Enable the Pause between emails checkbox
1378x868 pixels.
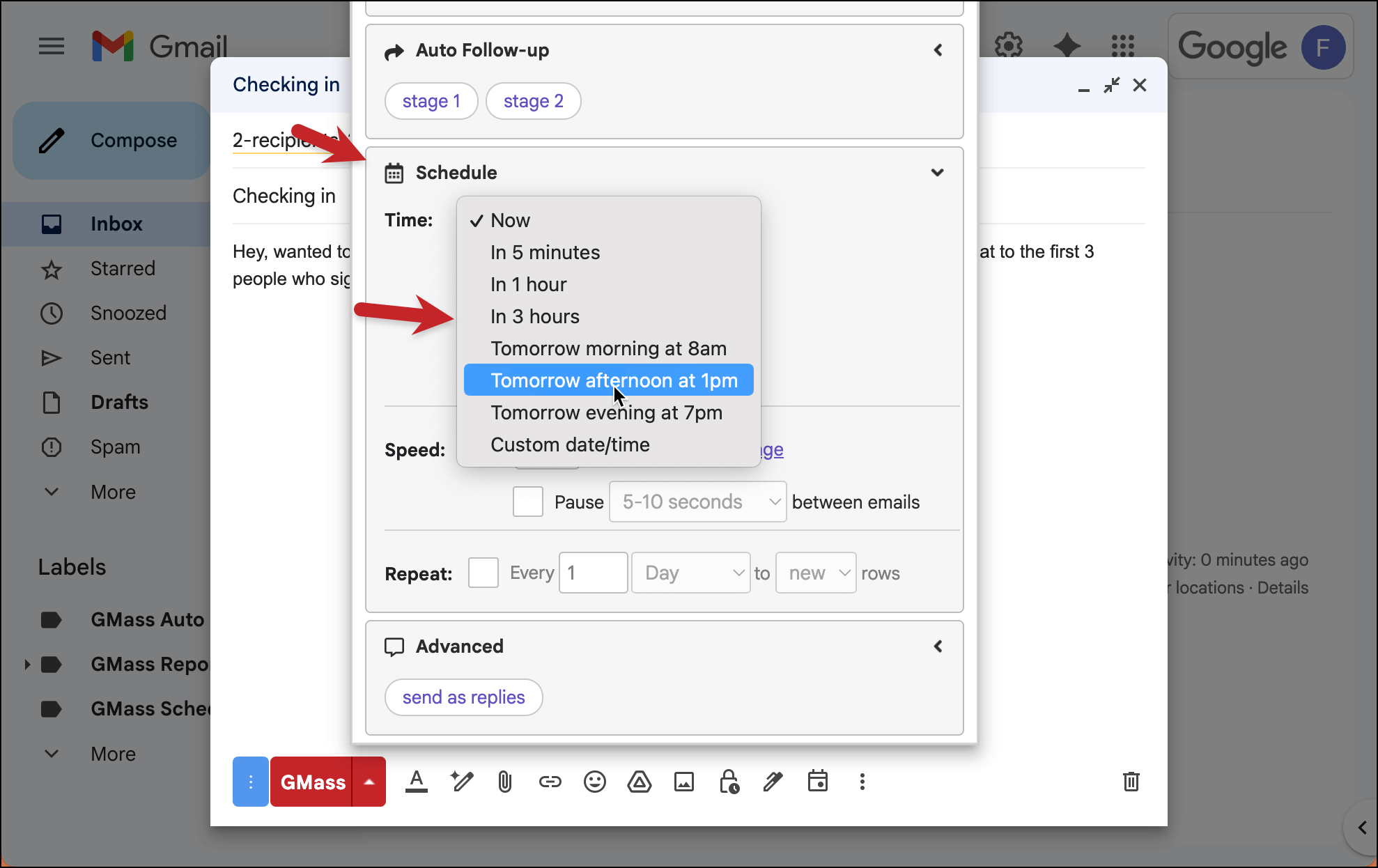pos(527,502)
